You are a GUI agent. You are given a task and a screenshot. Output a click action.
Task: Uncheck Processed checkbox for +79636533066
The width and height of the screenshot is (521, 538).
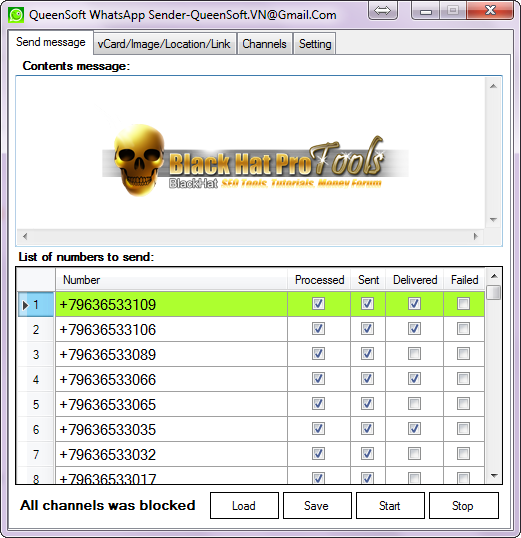[318, 379]
